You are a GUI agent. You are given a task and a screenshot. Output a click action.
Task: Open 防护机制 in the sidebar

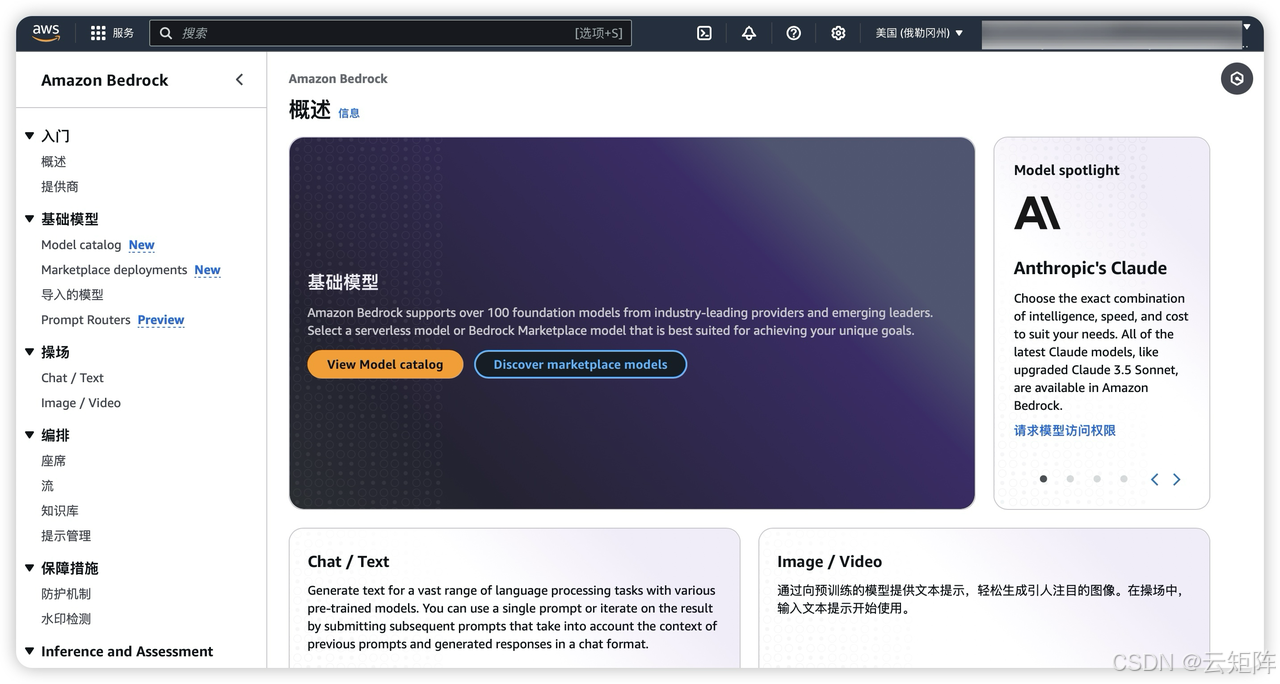tap(66, 594)
